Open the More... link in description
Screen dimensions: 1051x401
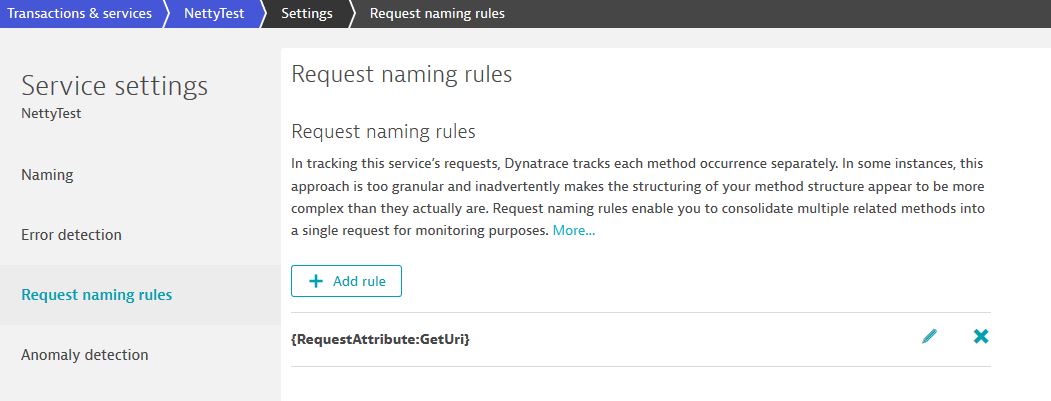(573, 231)
